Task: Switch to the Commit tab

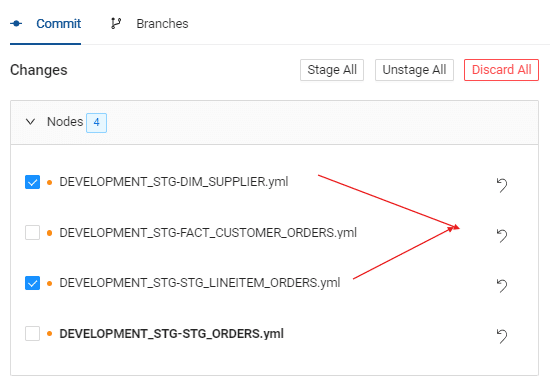Action: (59, 24)
